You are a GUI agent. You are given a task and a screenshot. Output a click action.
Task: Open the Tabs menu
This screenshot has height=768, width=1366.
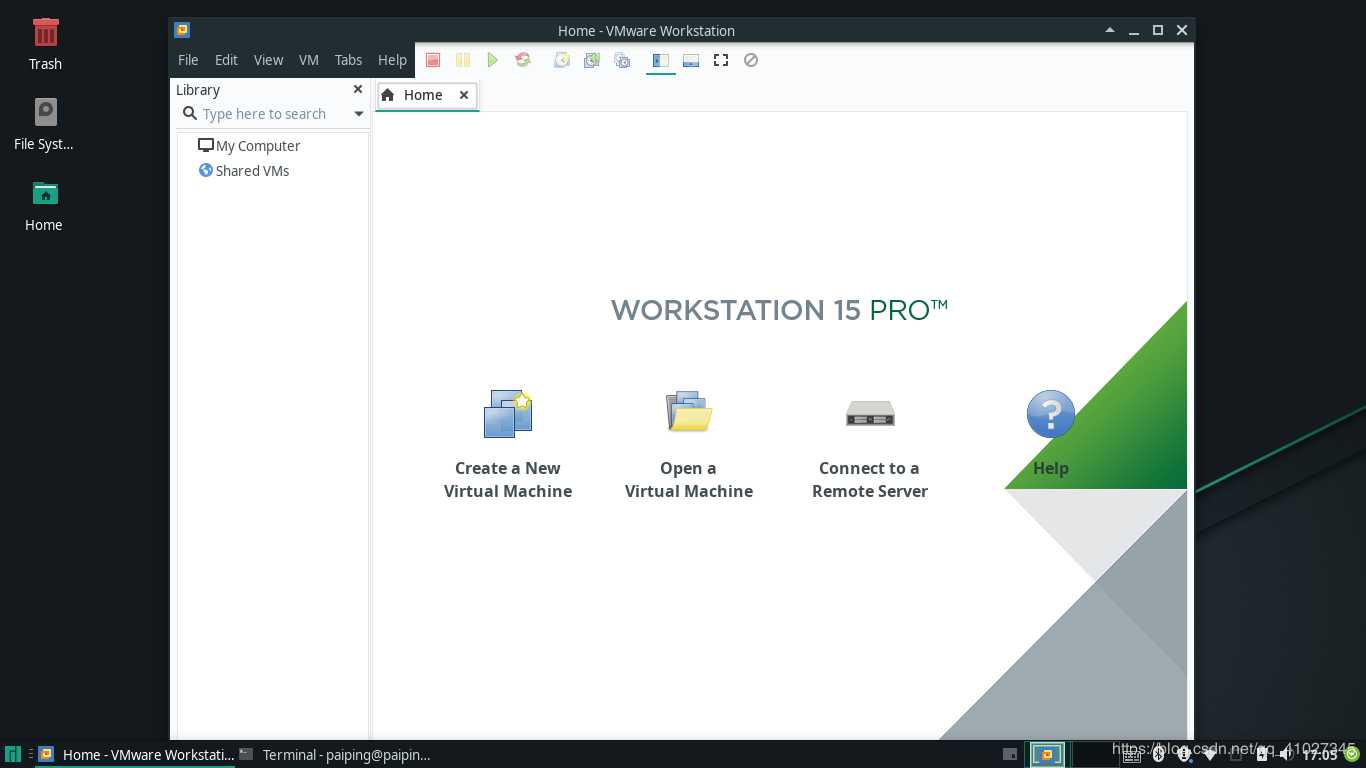click(348, 60)
